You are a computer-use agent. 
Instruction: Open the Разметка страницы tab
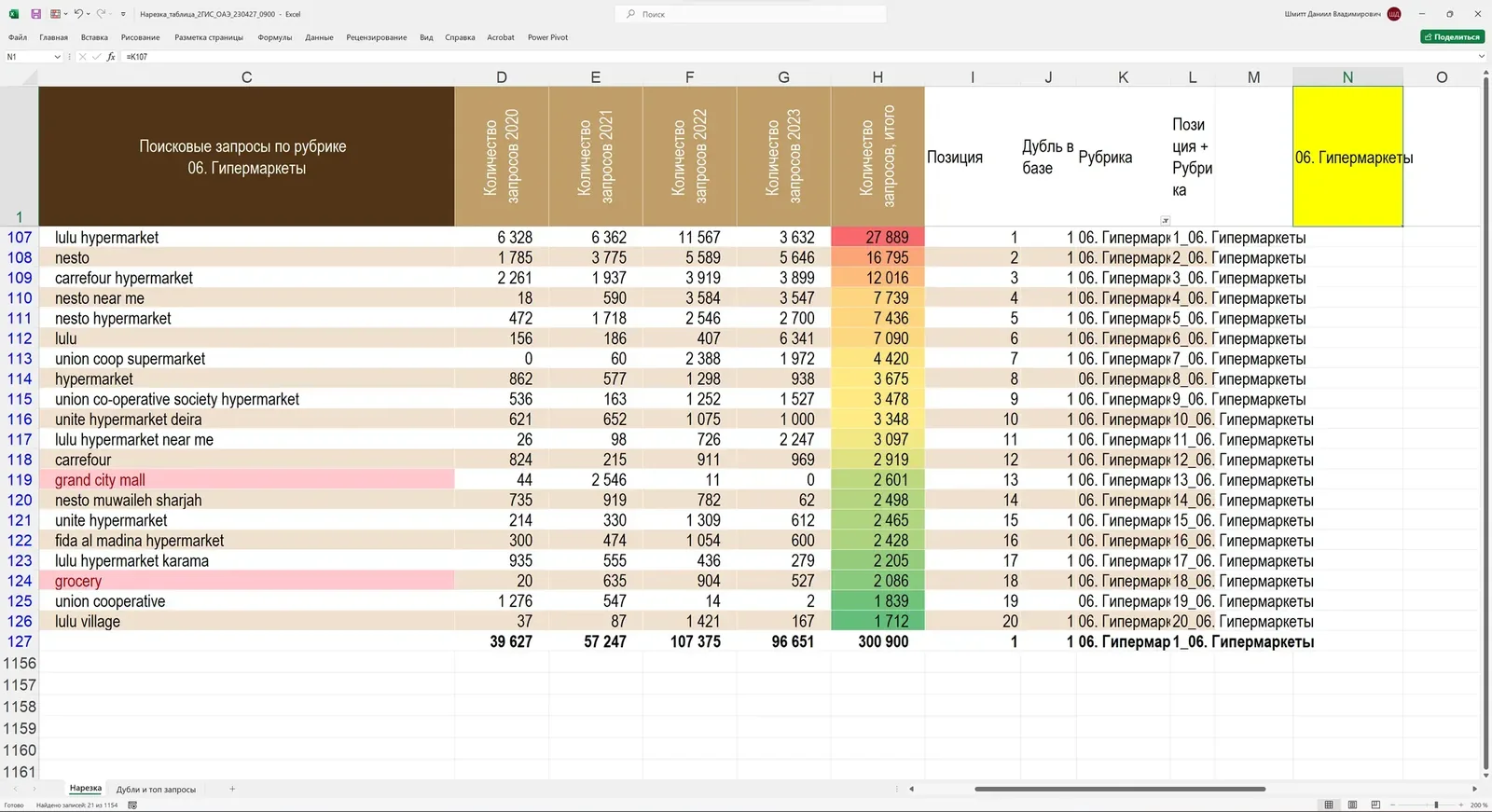(209, 37)
